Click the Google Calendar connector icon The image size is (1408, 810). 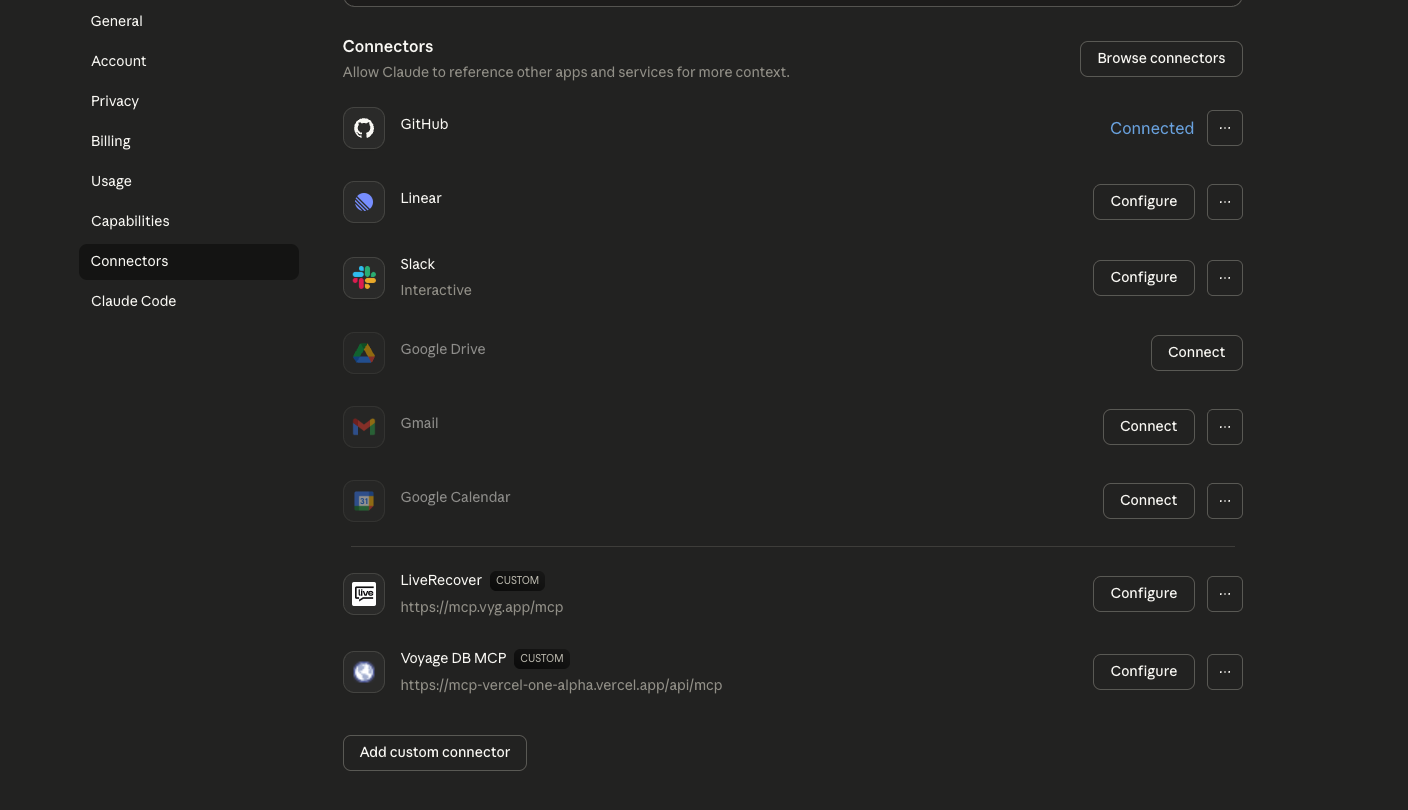tap(363, 501)
